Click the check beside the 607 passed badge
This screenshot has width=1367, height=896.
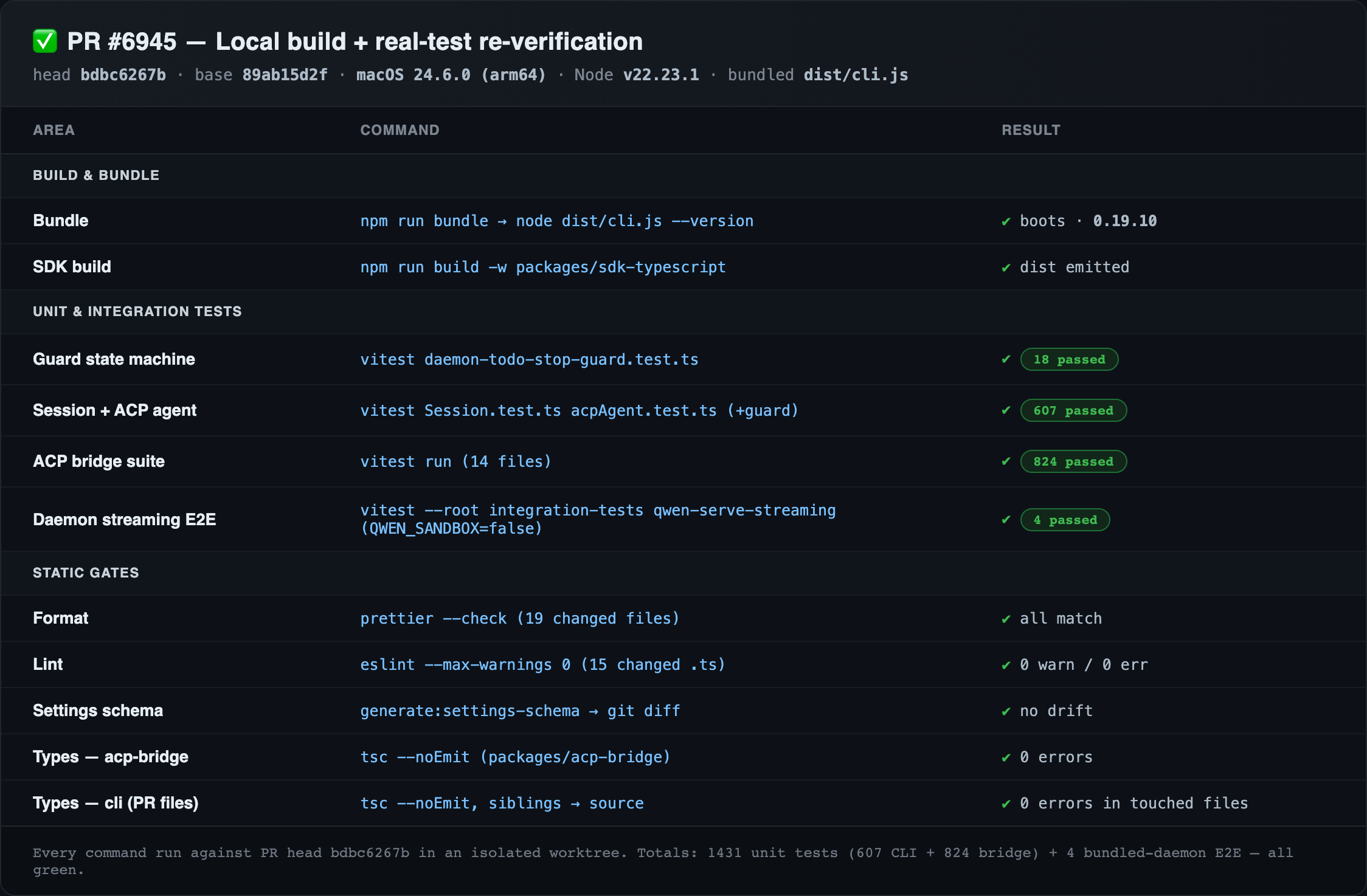tap(1006, 410)
